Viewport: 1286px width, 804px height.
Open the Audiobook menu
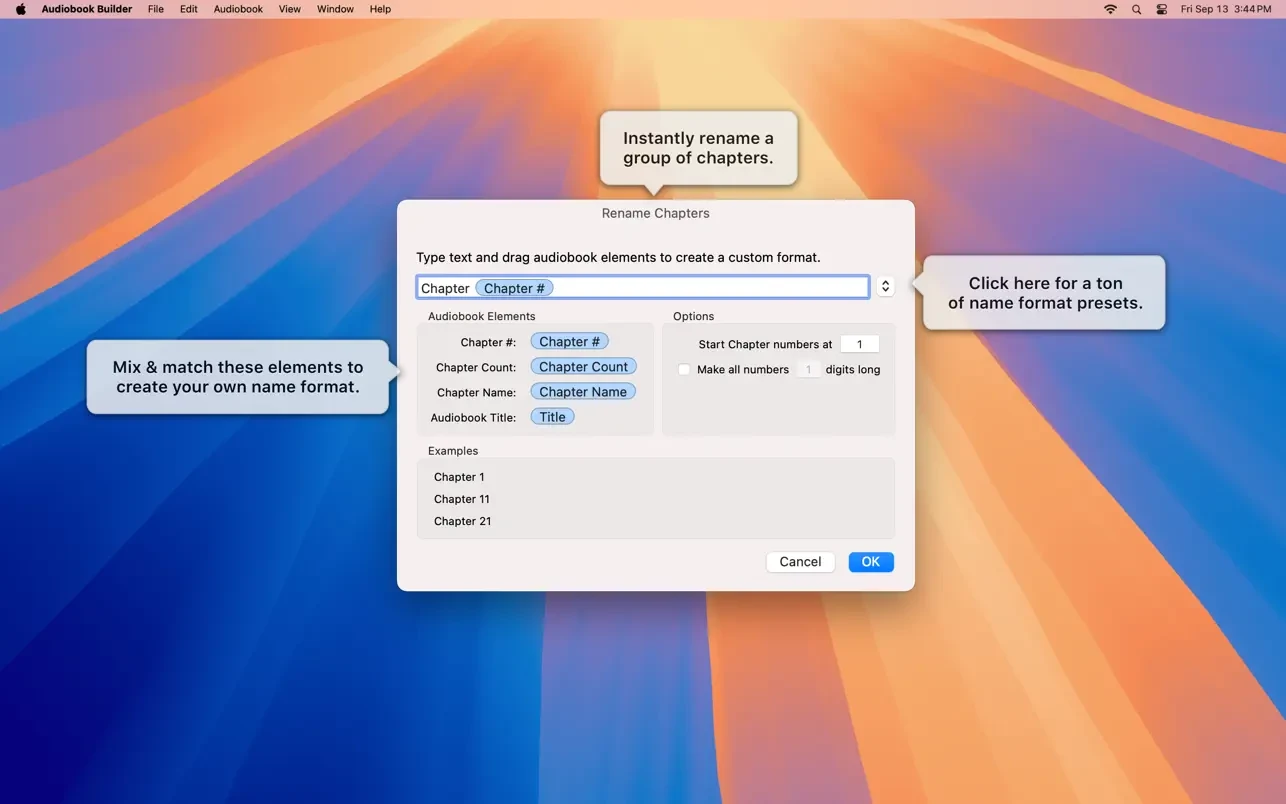238,9
